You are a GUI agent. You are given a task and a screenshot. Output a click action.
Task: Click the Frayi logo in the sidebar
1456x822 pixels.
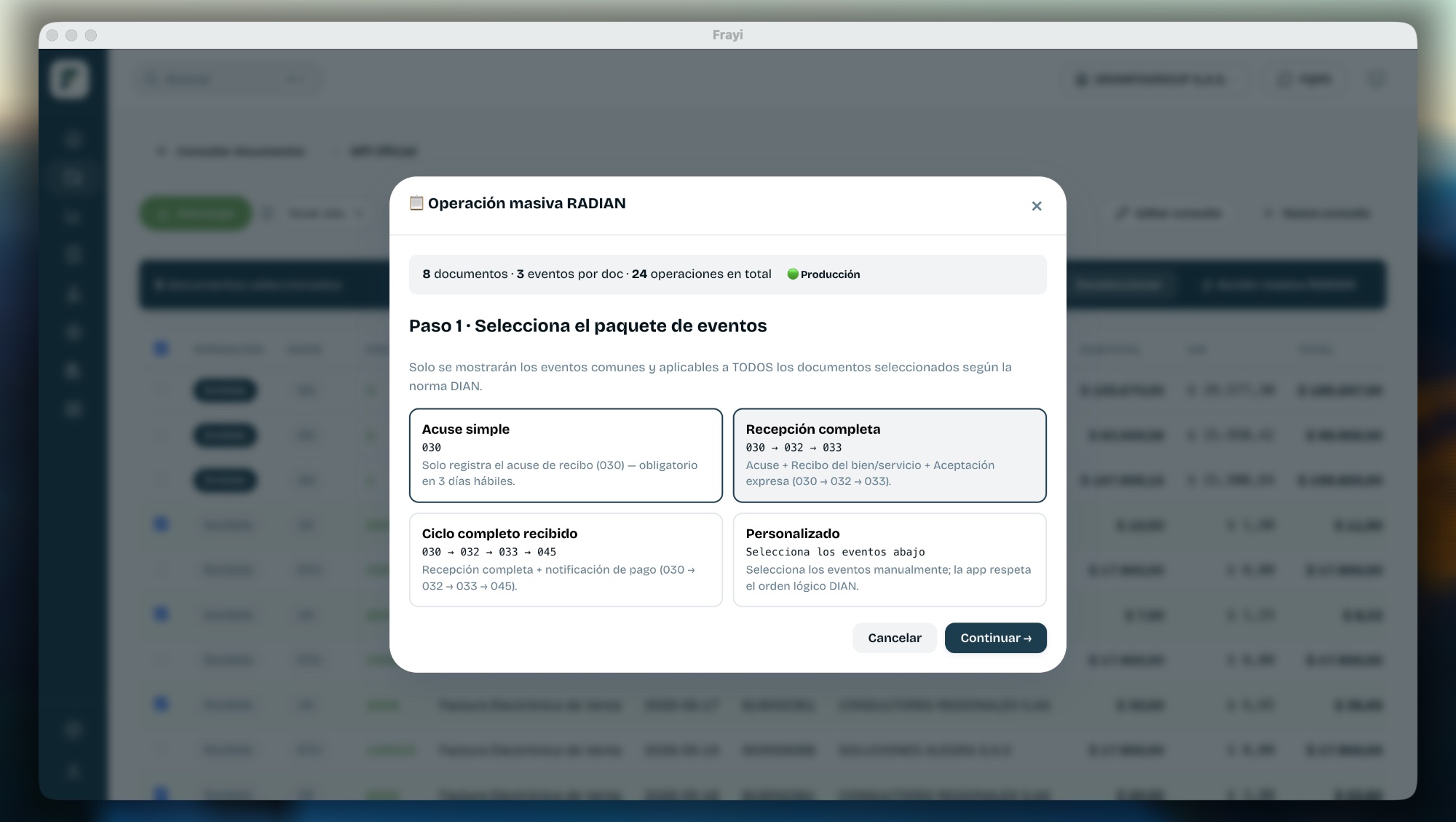point(70,79)
